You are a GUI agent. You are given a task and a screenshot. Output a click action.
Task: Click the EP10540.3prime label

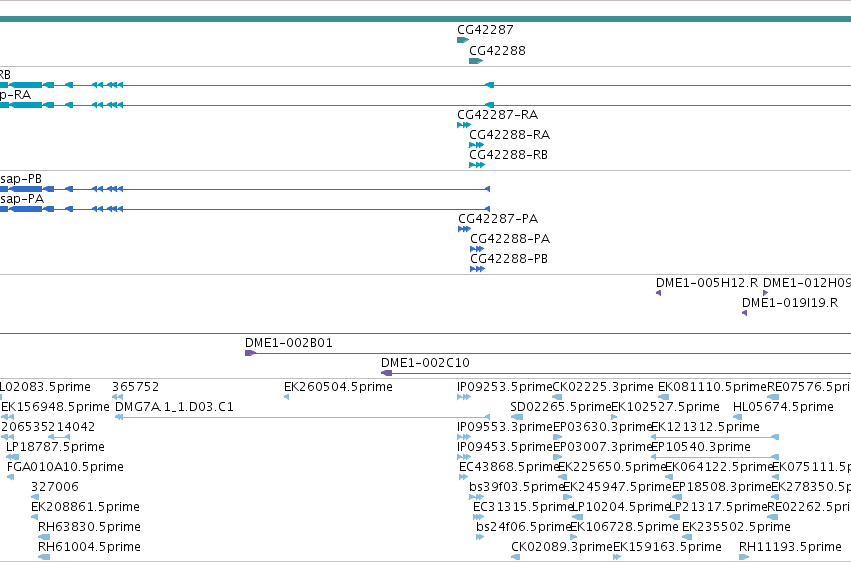(701, 448)
